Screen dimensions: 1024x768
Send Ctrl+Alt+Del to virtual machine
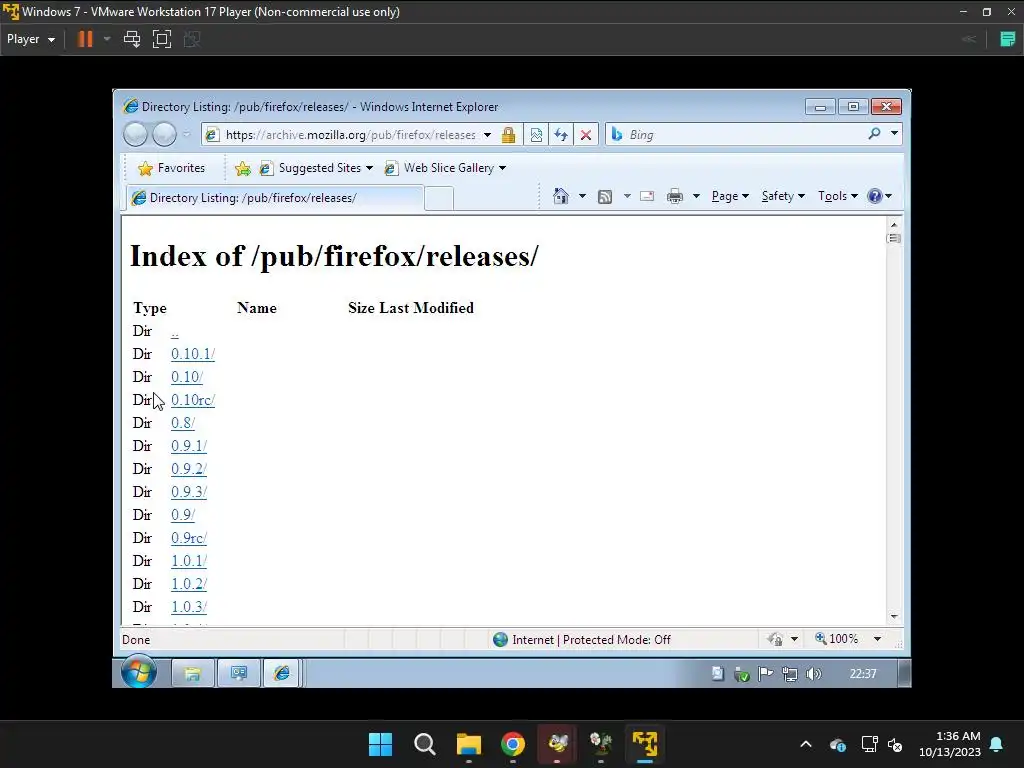coord(132,39)
